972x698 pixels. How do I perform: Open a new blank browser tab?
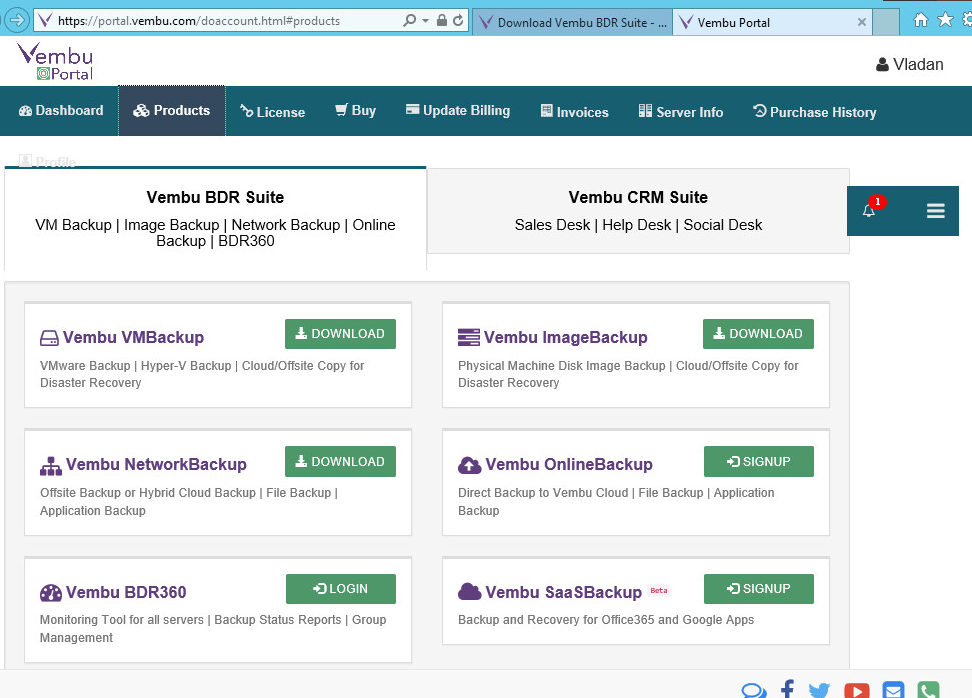[x=886, y=22]
